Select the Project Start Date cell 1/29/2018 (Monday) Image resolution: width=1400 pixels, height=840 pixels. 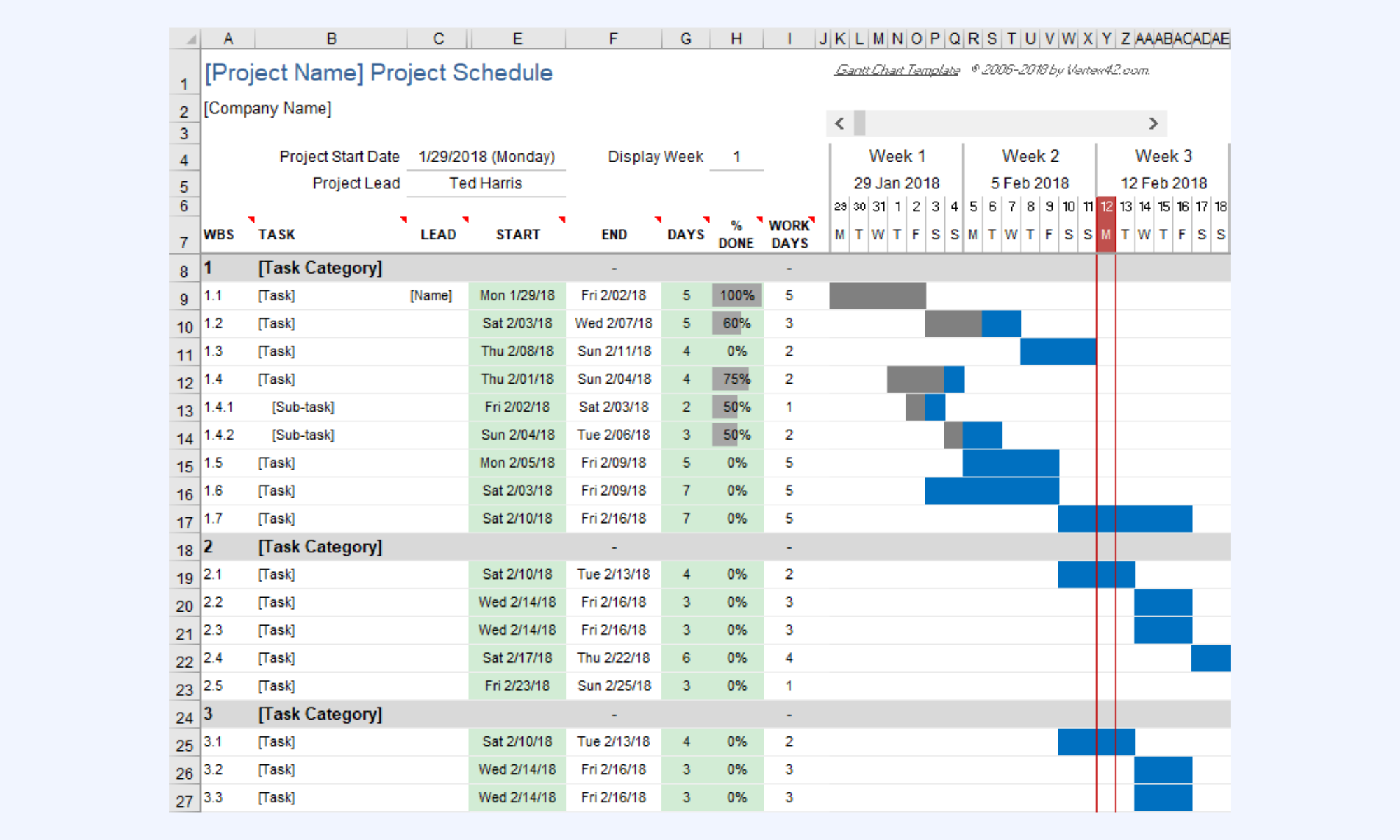point(486,157)
